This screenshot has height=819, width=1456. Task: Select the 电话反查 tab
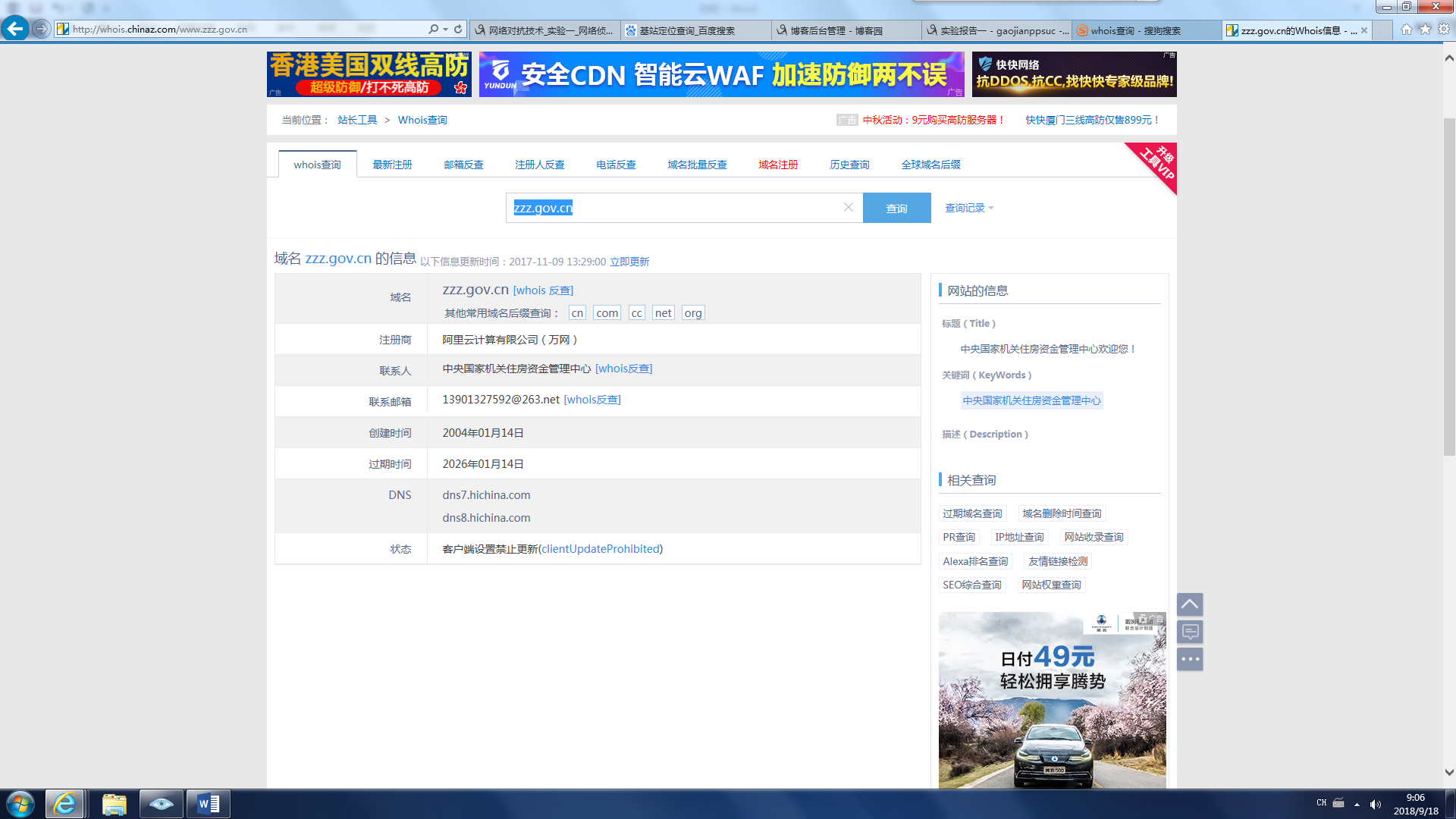616,165
